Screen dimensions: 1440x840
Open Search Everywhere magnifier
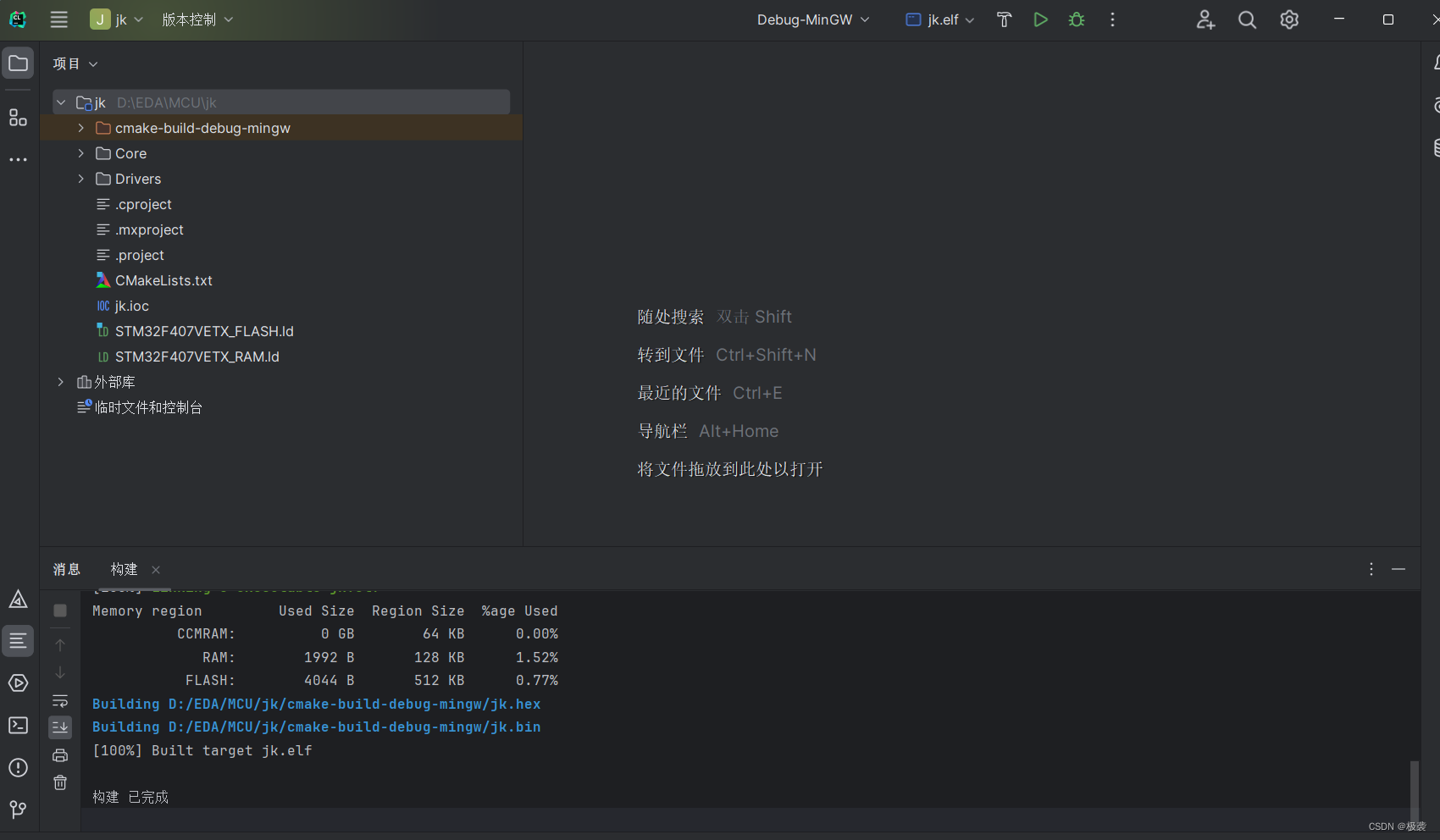coord(1247,19)
